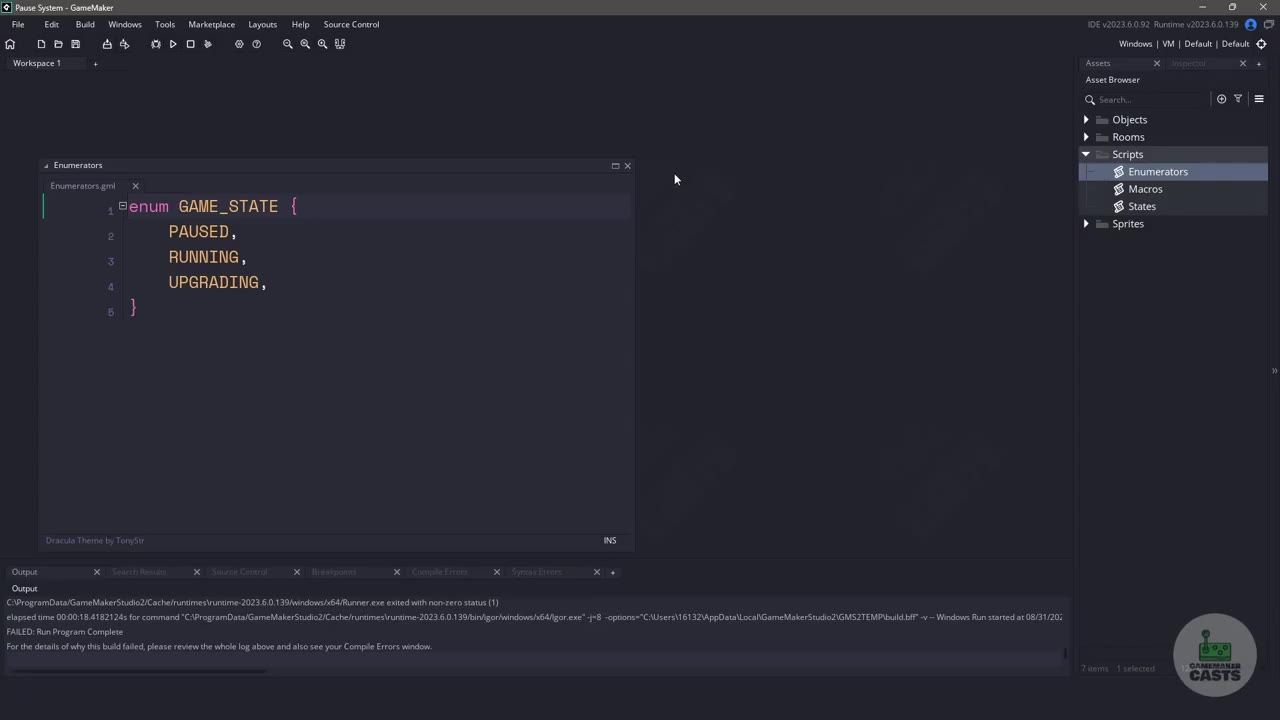Open an existing project folder icon
The height and width of the screenshot is (720, 1280).
(x=58, y=44)
